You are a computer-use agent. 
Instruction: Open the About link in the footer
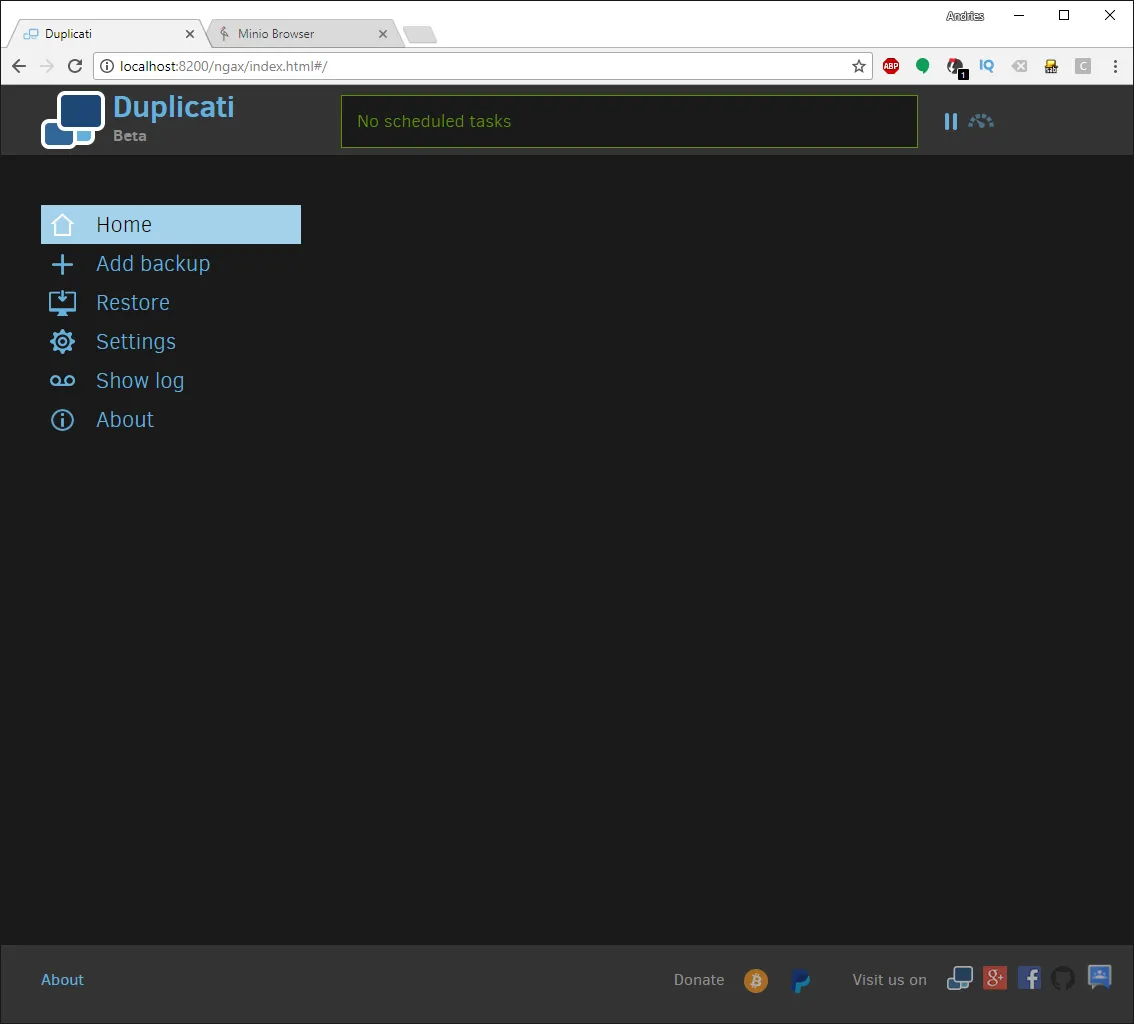click(x=62, y=980)
